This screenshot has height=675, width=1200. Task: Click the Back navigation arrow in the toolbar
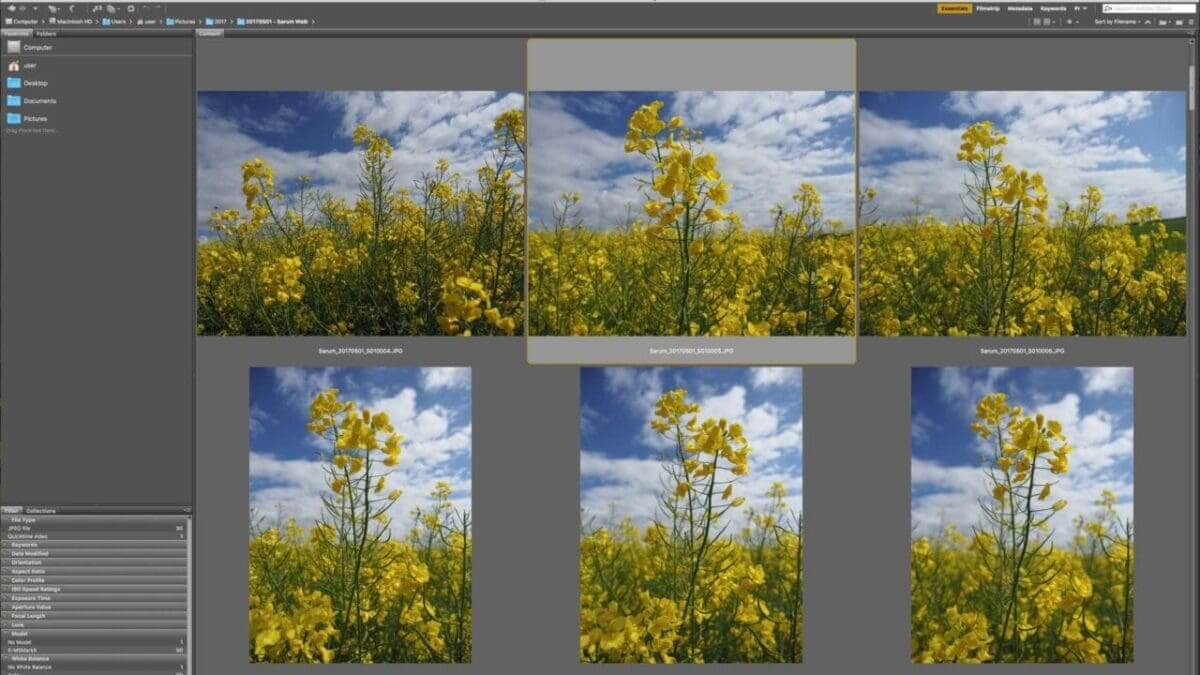(x=11, y=8)
